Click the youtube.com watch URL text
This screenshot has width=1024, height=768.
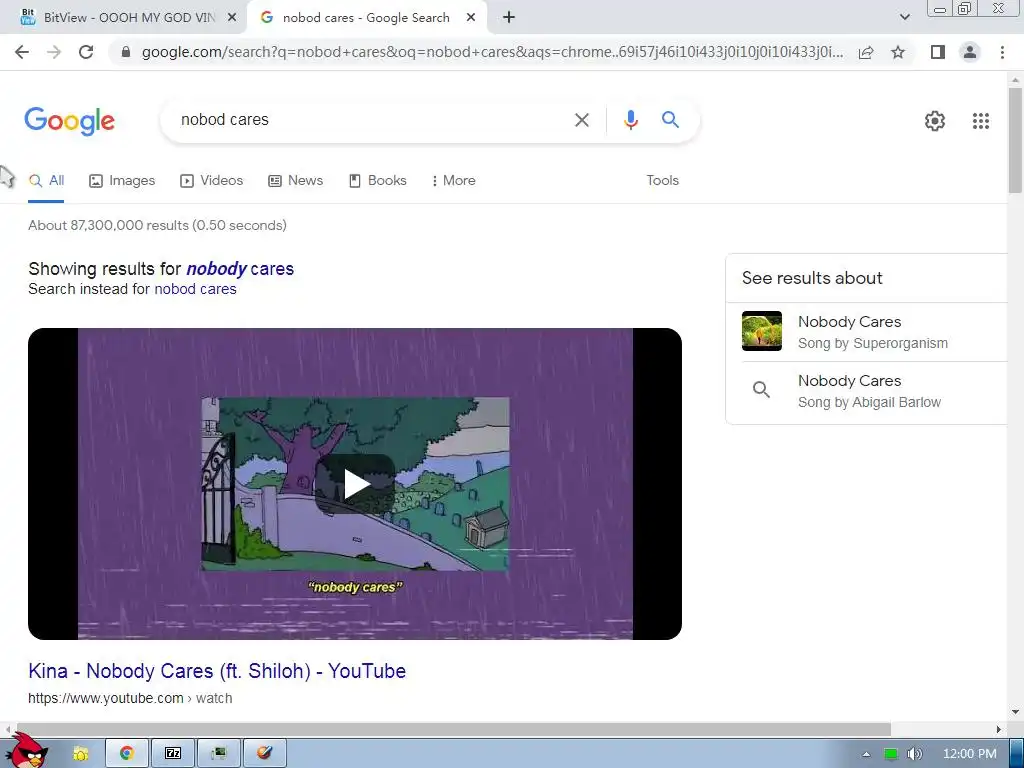130,699
